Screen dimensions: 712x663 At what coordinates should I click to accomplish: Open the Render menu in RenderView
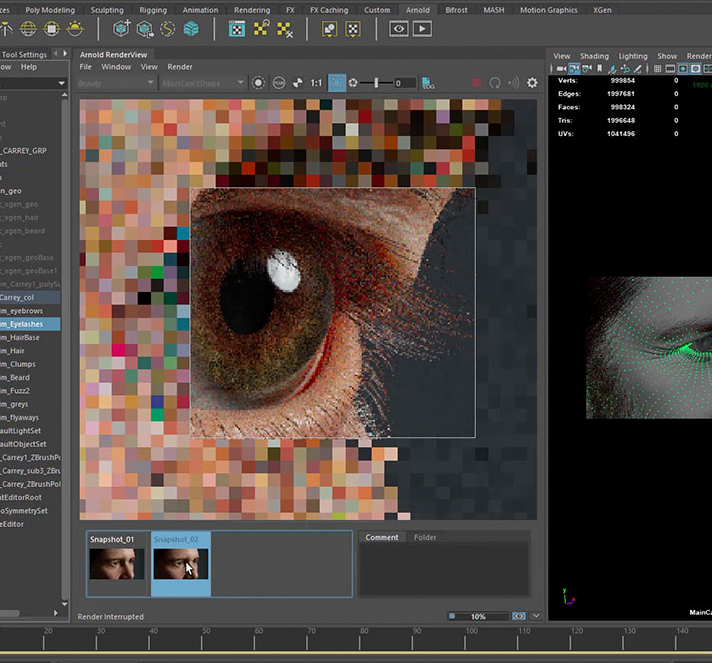pyautogui.click(x=180, y=67)
